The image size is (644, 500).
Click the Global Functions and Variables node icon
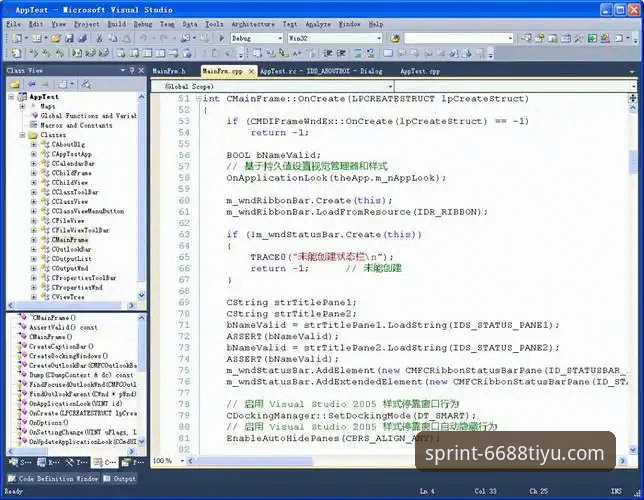point(33,116)
